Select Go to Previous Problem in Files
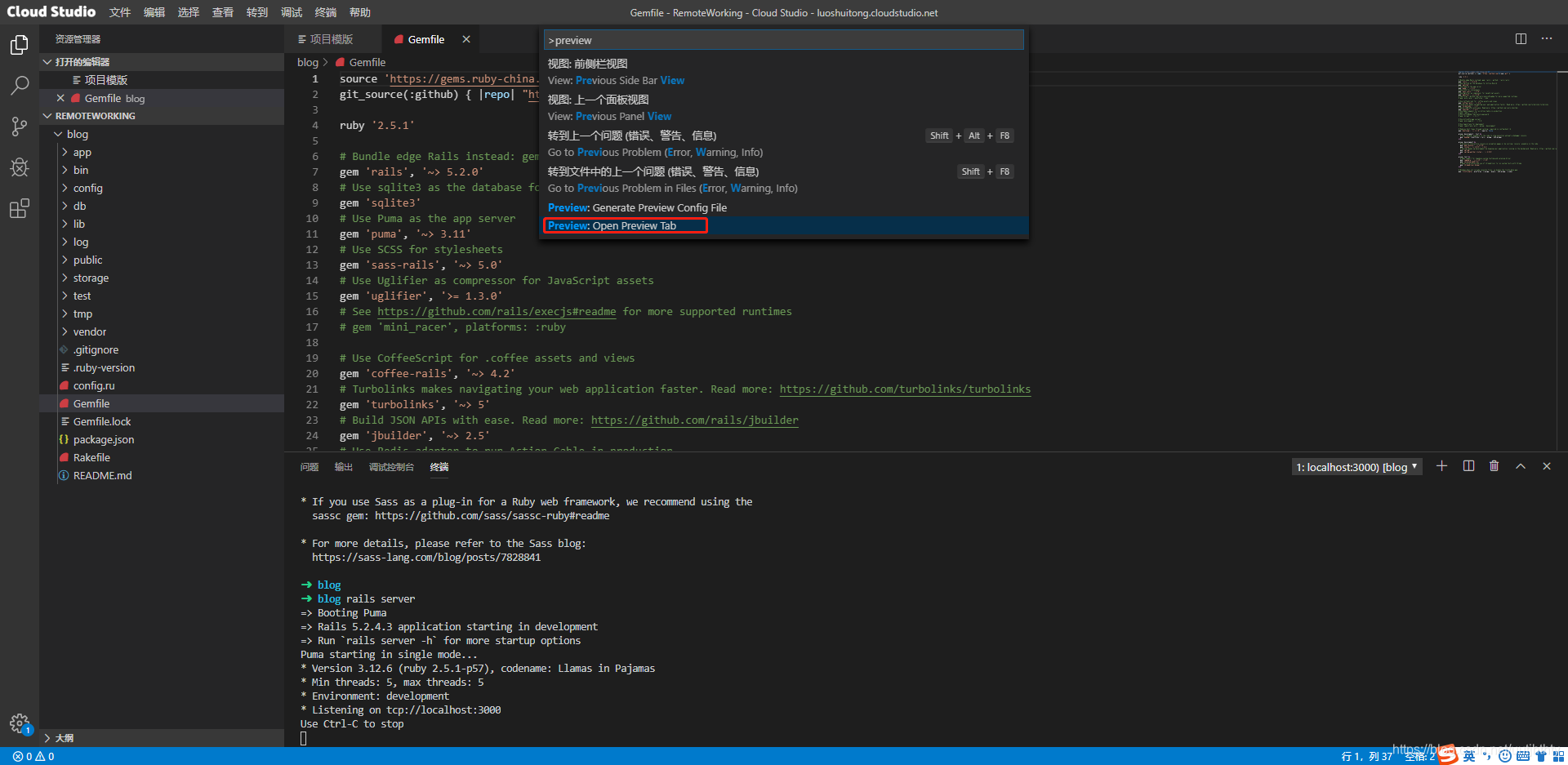 point(784,180)
